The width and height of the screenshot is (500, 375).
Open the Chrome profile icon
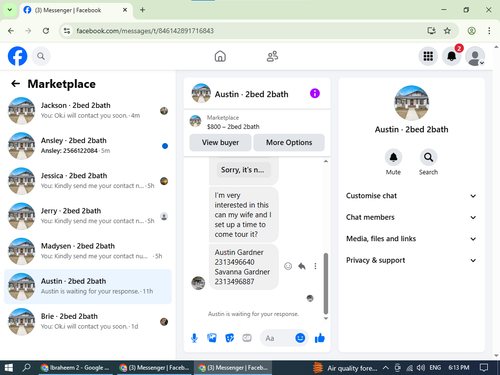[471, 31]
